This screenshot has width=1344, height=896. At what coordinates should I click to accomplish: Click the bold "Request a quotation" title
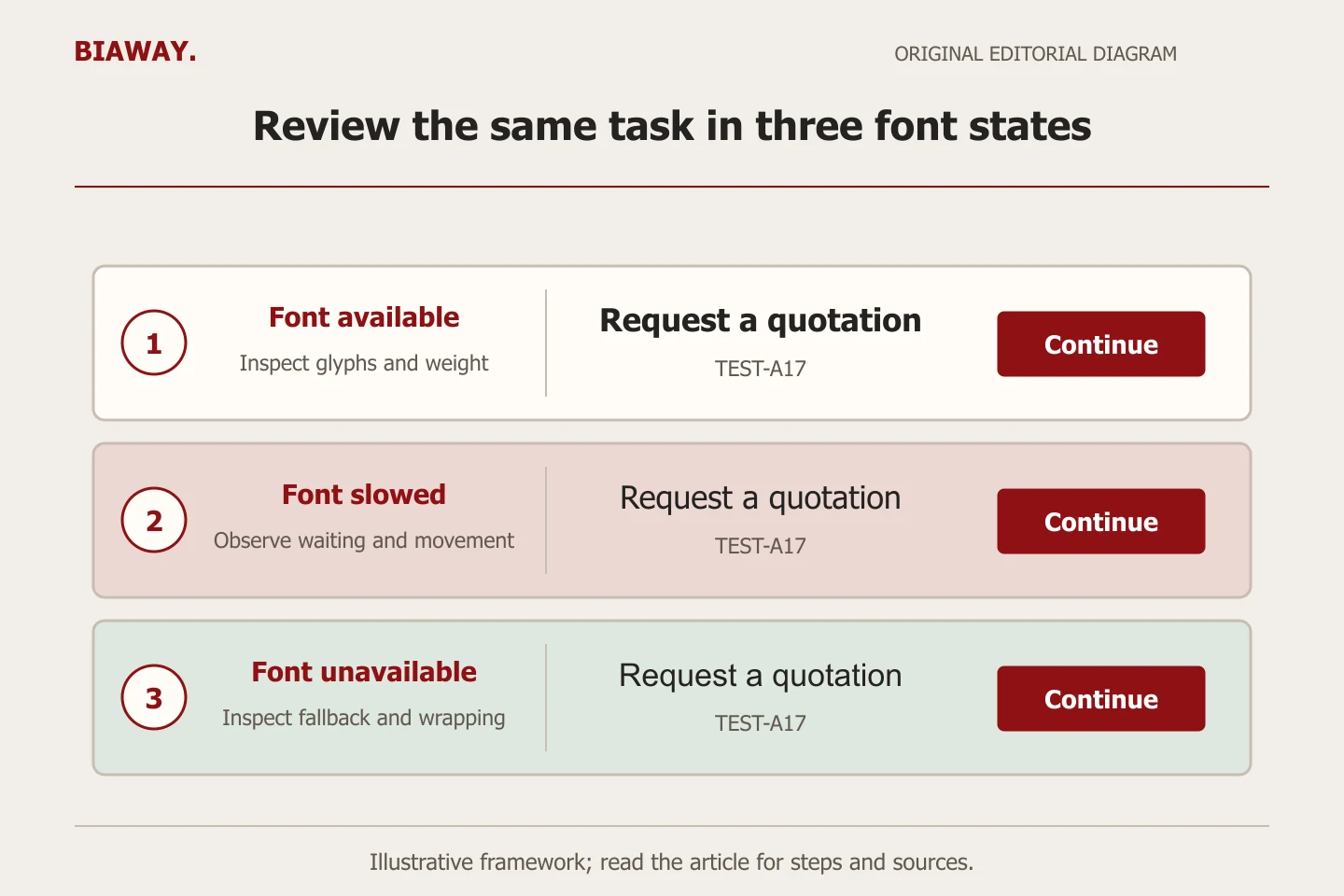[761, 321]
